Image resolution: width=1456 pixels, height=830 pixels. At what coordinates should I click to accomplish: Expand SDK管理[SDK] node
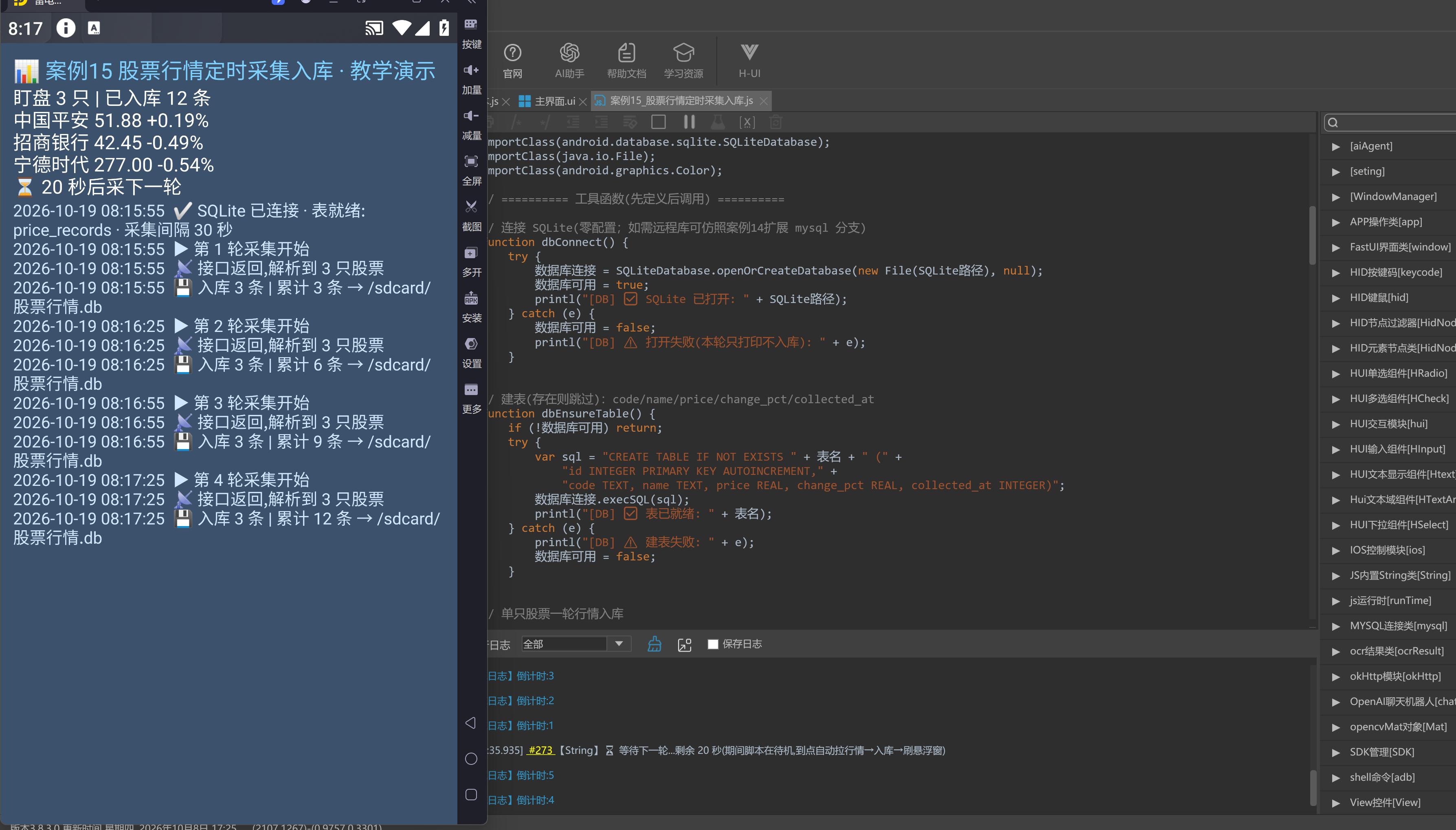click(x=1336, y=753)
